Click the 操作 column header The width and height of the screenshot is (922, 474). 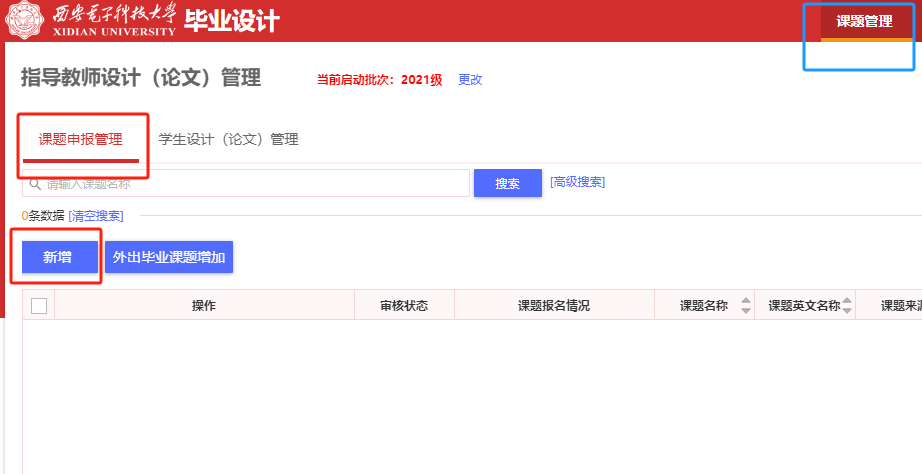tap(204, 306)
